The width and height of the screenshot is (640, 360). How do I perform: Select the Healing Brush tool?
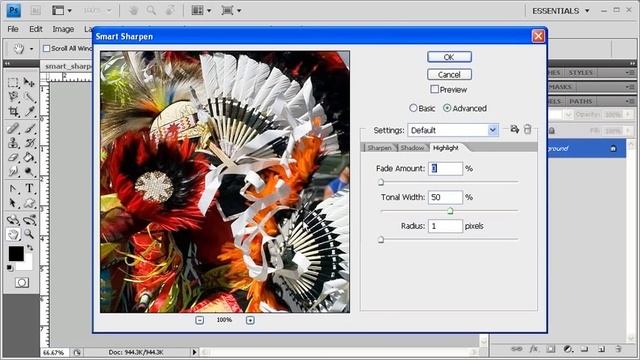click(x=13, y=129)
